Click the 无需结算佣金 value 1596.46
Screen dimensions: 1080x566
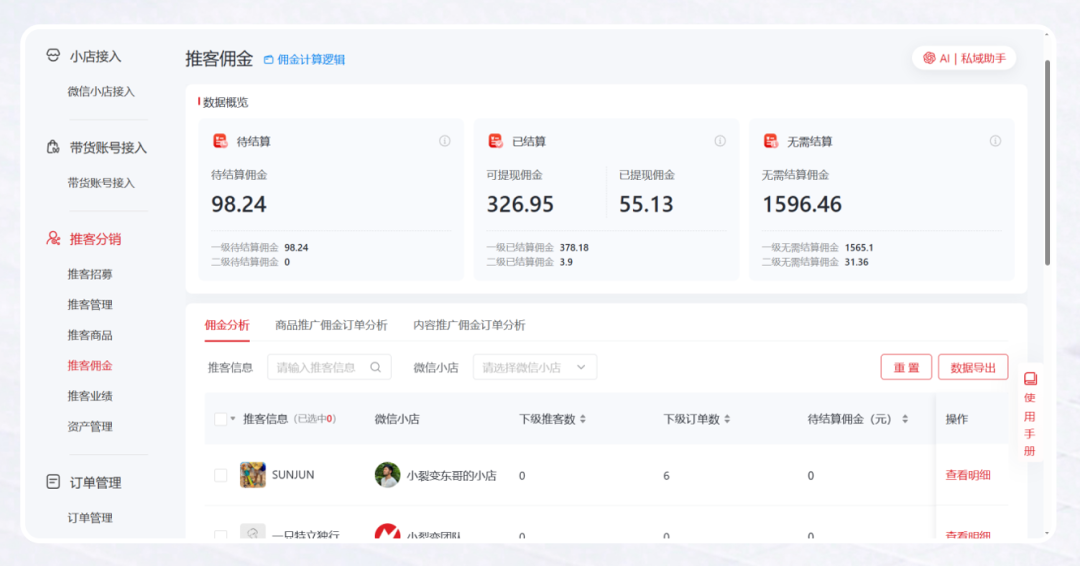tap(802, 205)
